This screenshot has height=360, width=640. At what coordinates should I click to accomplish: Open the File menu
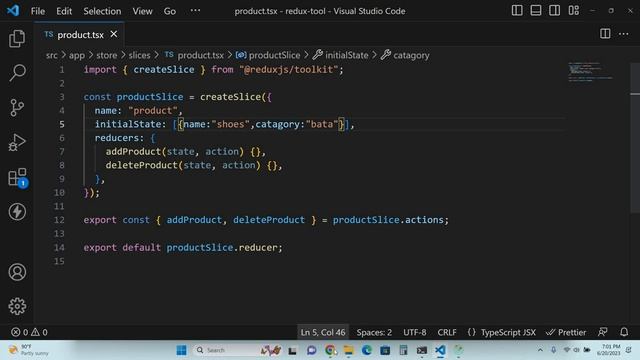click(x=38, y=11)
